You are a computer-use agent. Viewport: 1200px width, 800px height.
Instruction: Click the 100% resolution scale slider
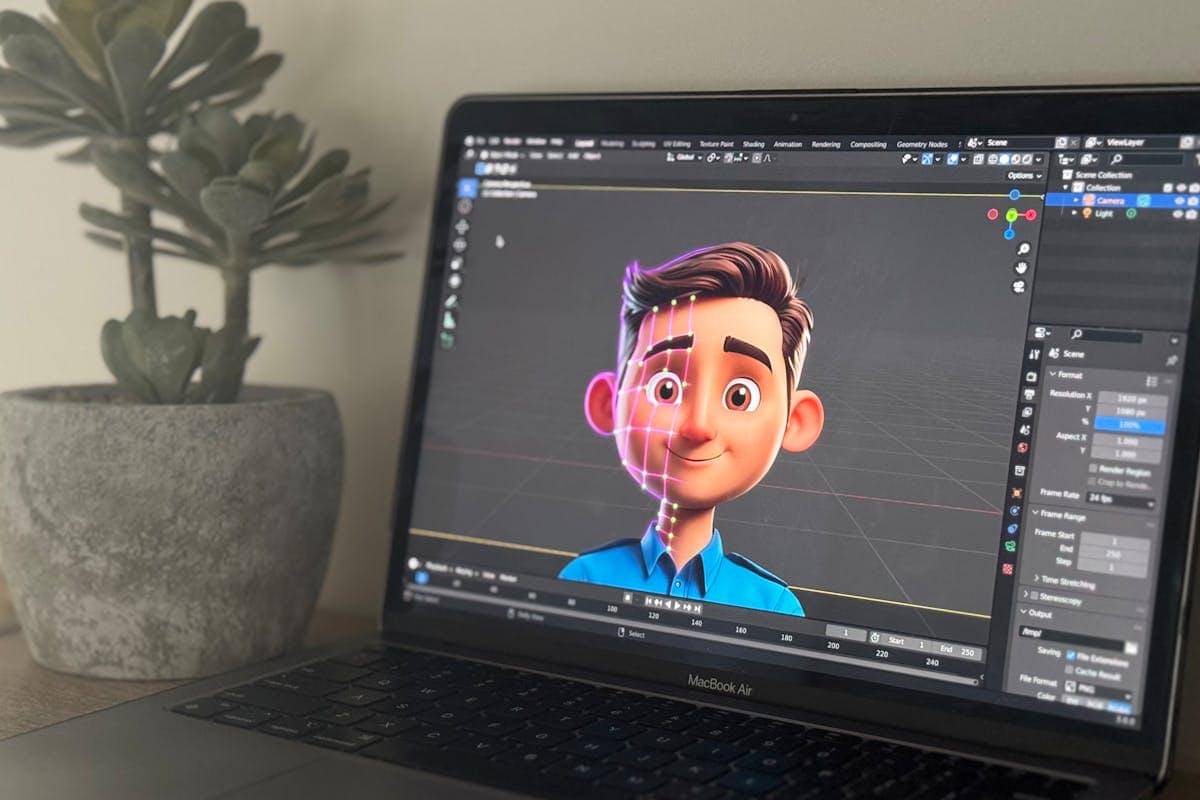click(x=1130, y=423)
